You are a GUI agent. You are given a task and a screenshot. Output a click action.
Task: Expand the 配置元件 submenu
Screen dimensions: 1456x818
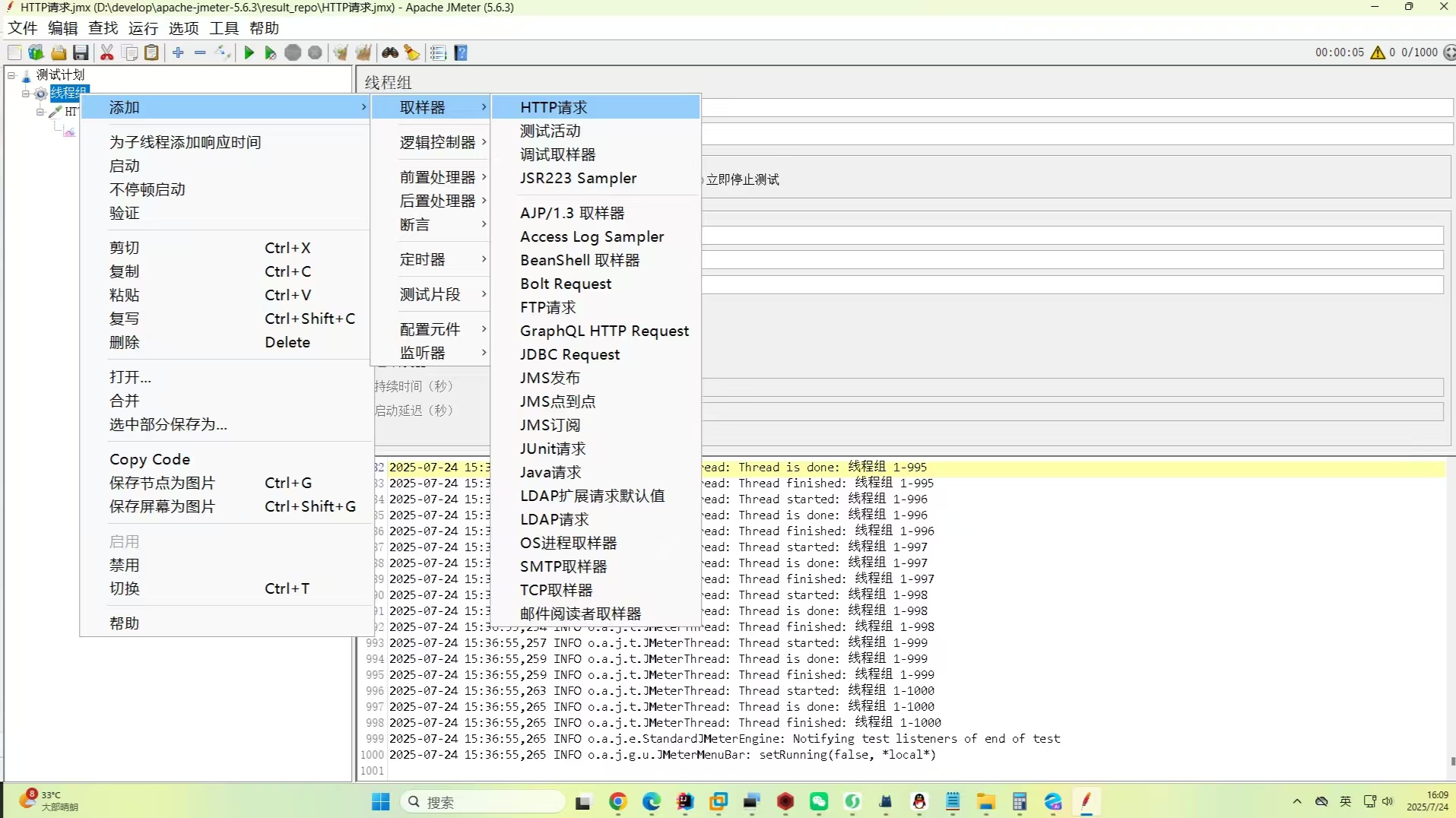430,329
